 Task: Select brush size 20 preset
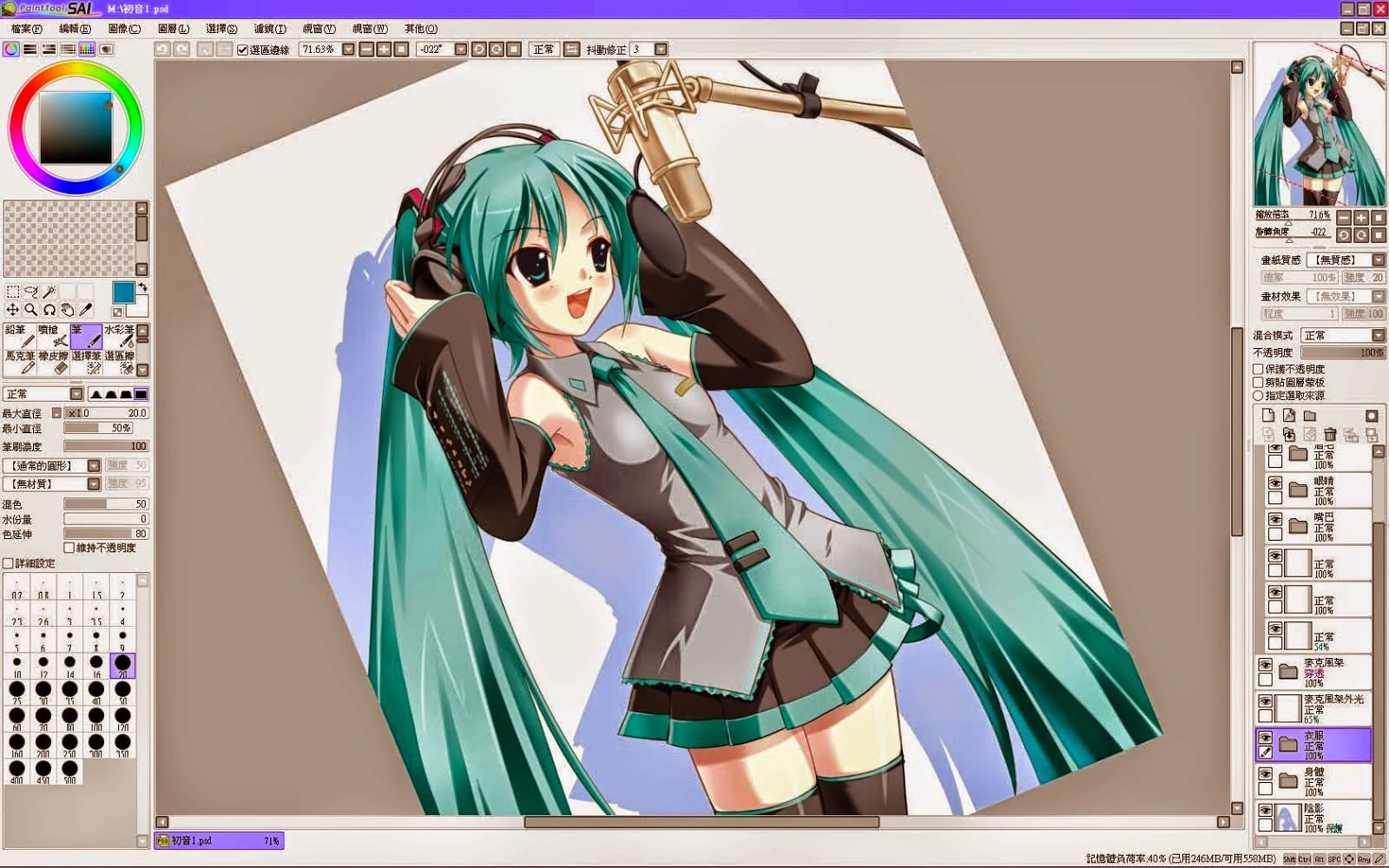[122, 667]
